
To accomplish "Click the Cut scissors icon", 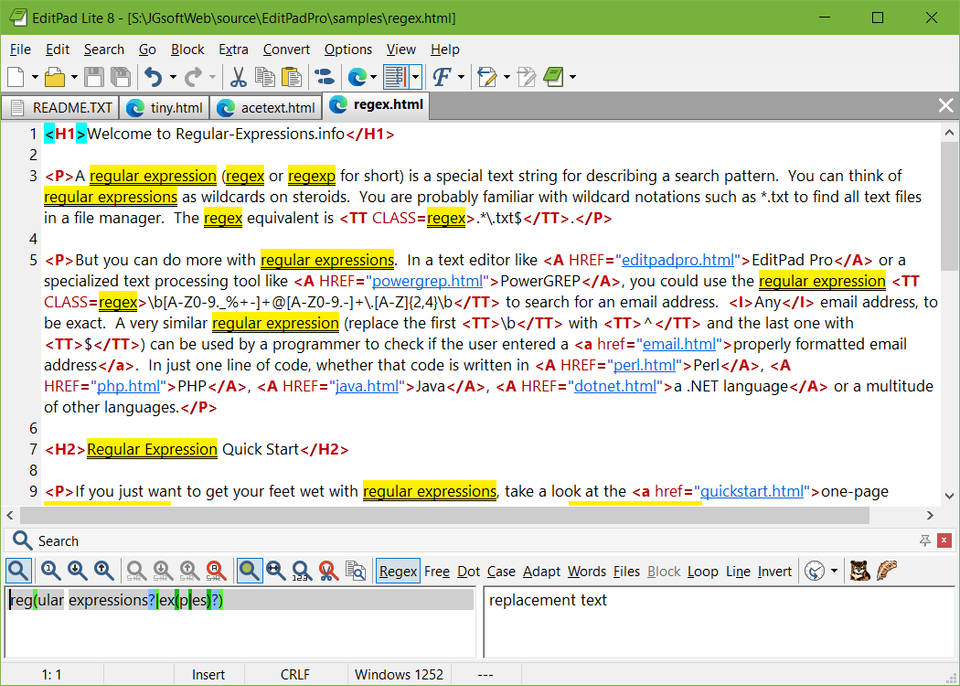I will pos(238,77).
